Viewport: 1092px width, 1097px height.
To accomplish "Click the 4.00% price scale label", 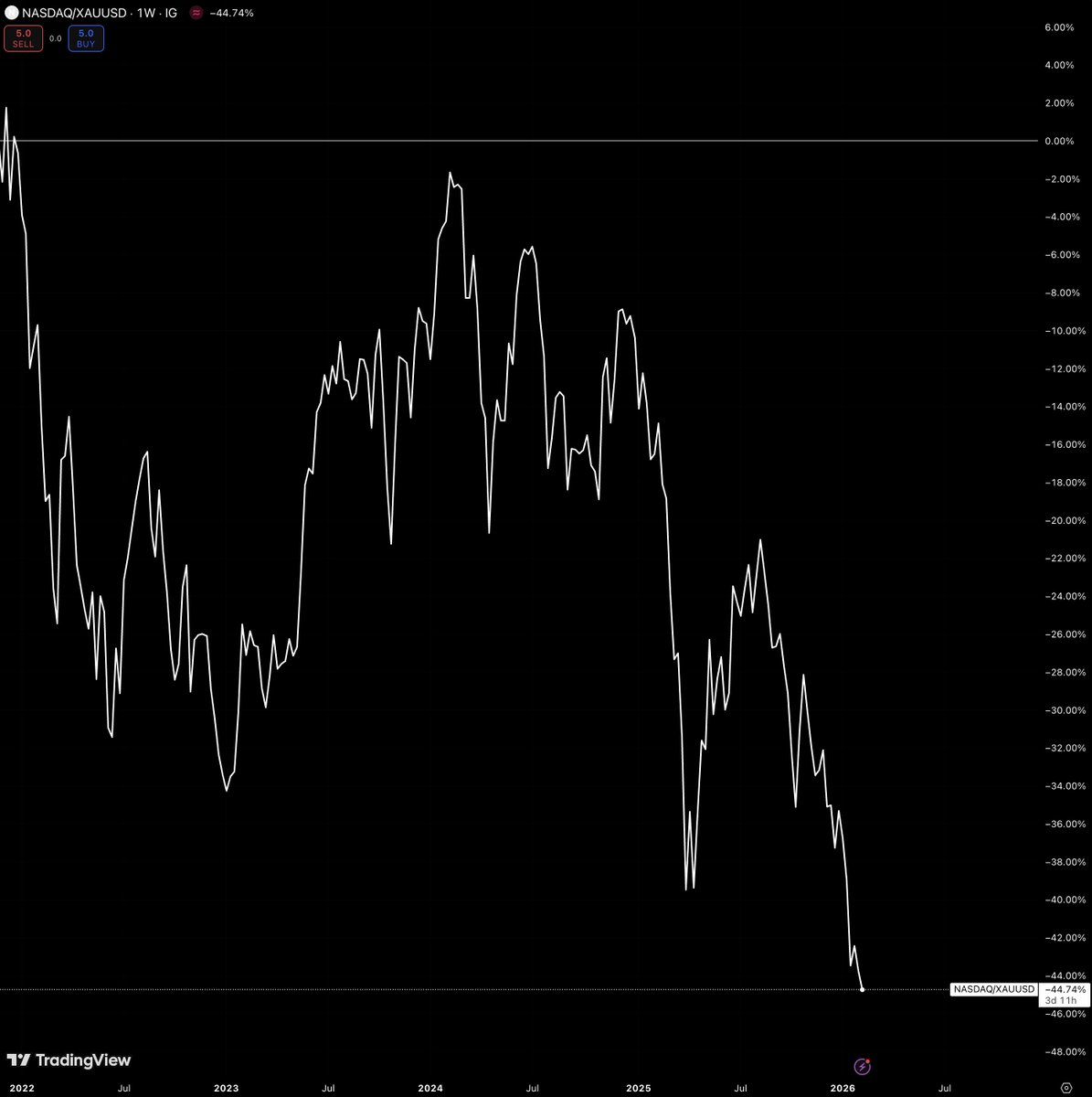I will click(1059, 65).
